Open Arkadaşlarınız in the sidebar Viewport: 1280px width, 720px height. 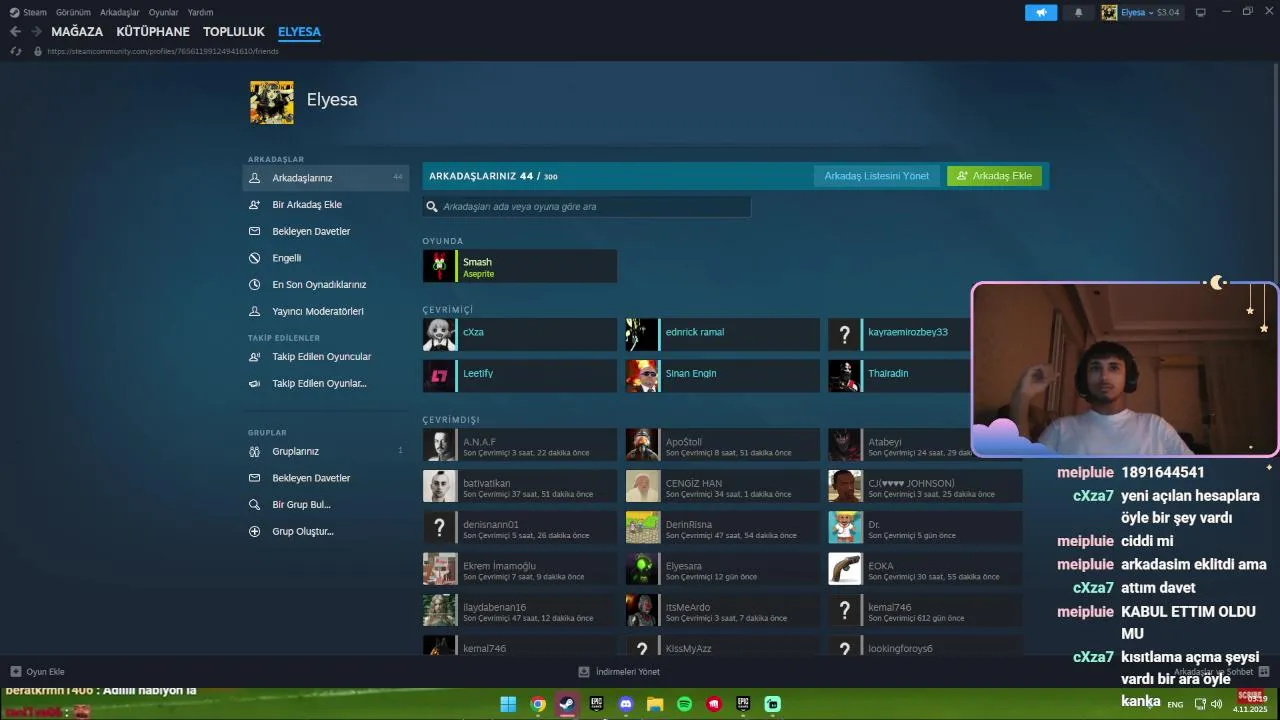pyautogui.click(x=325, y=178)
